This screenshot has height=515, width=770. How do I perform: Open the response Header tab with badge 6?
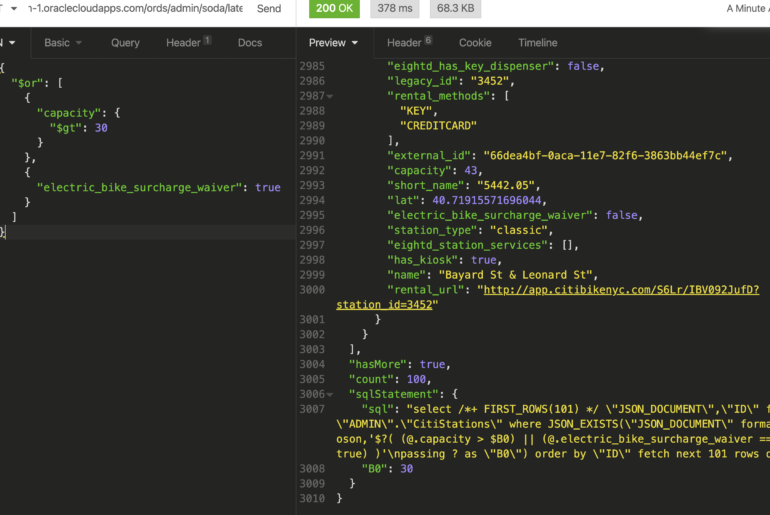(x=409, y=43)
